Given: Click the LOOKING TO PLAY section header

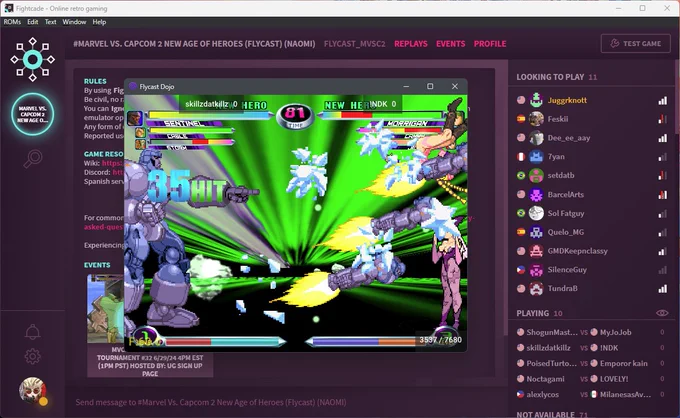Looking at the screenshot, I should pyautogui.click(x=556, y=77).
